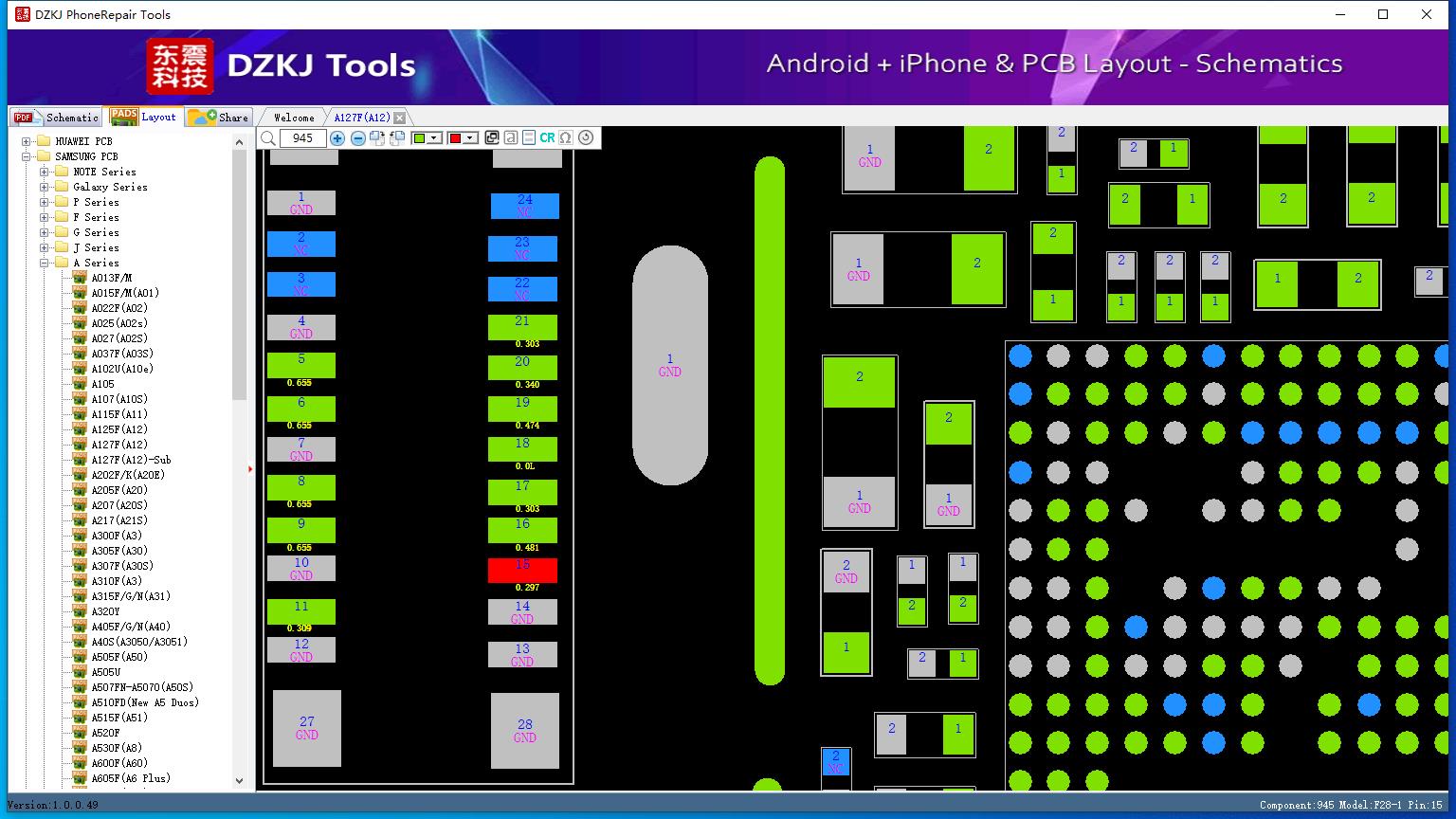Expand the F Series folder
The height and width of the screenshot is (819, 1456).
pos(45,217)
